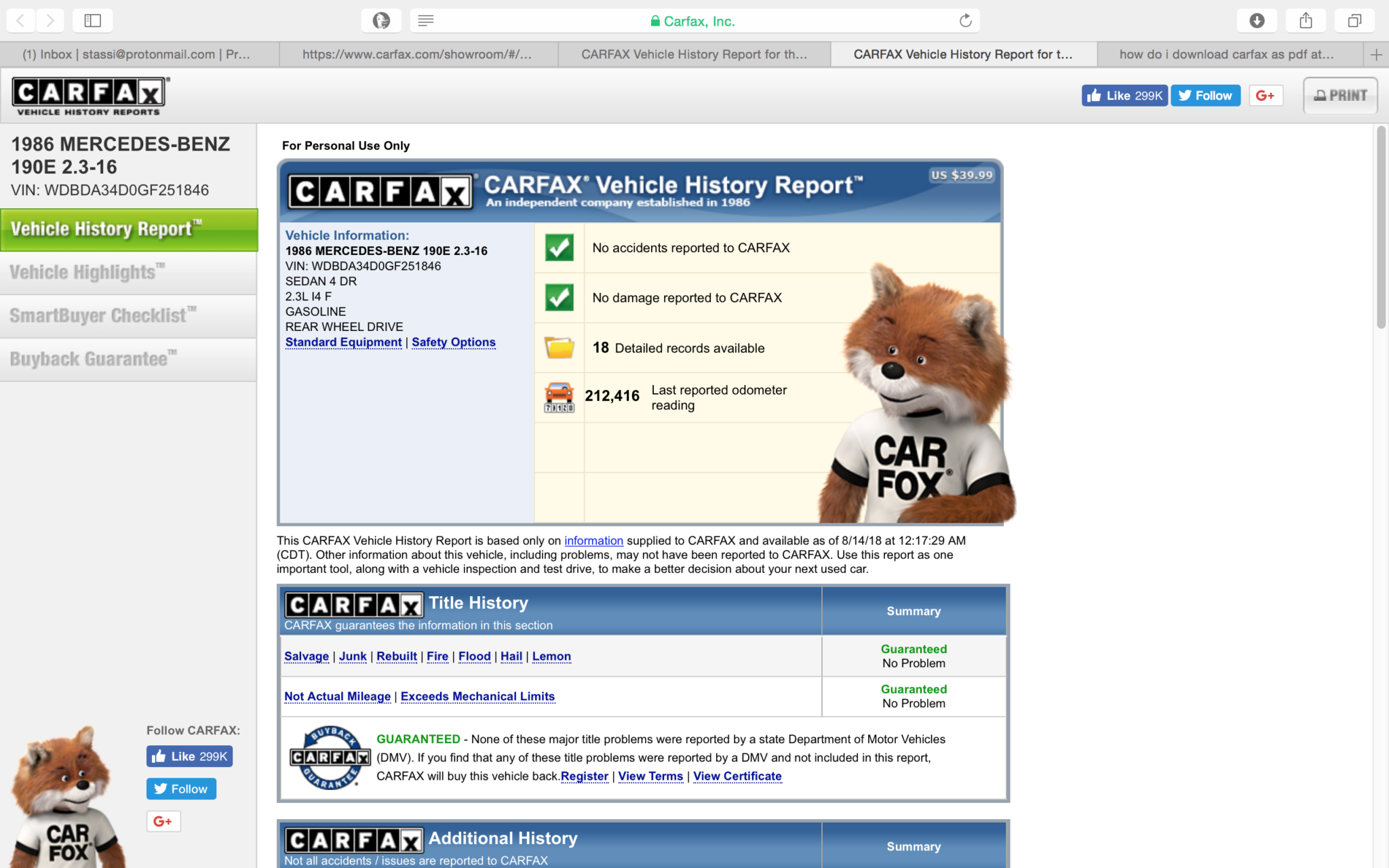Open the Salvage title link

307,656
